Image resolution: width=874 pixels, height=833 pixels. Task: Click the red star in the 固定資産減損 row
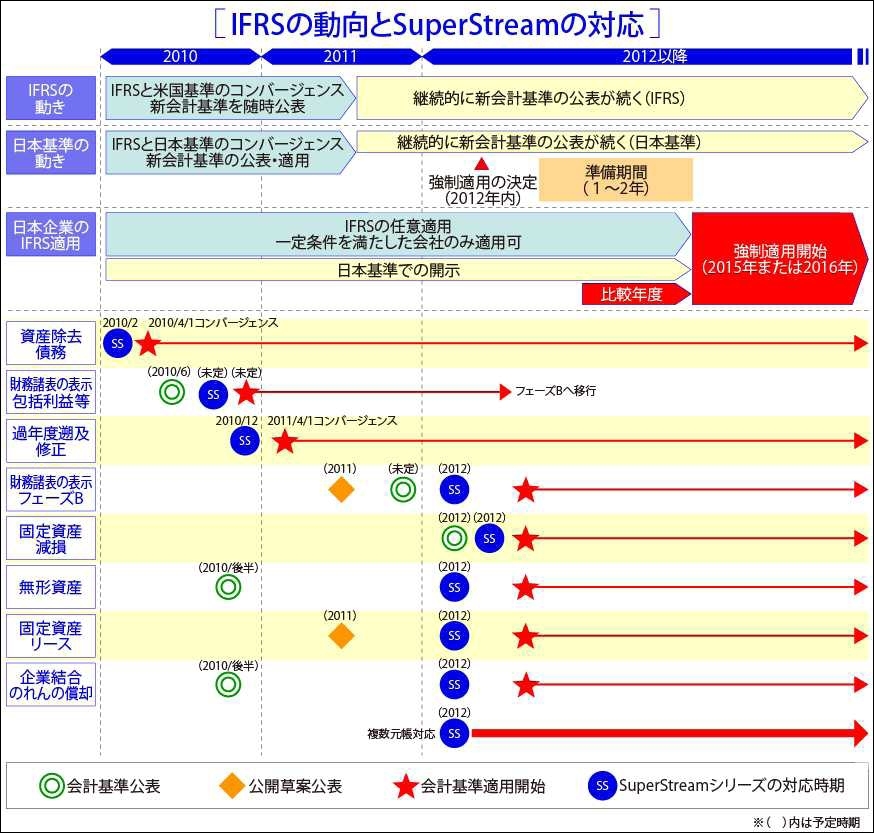click(x=526, y=539)
